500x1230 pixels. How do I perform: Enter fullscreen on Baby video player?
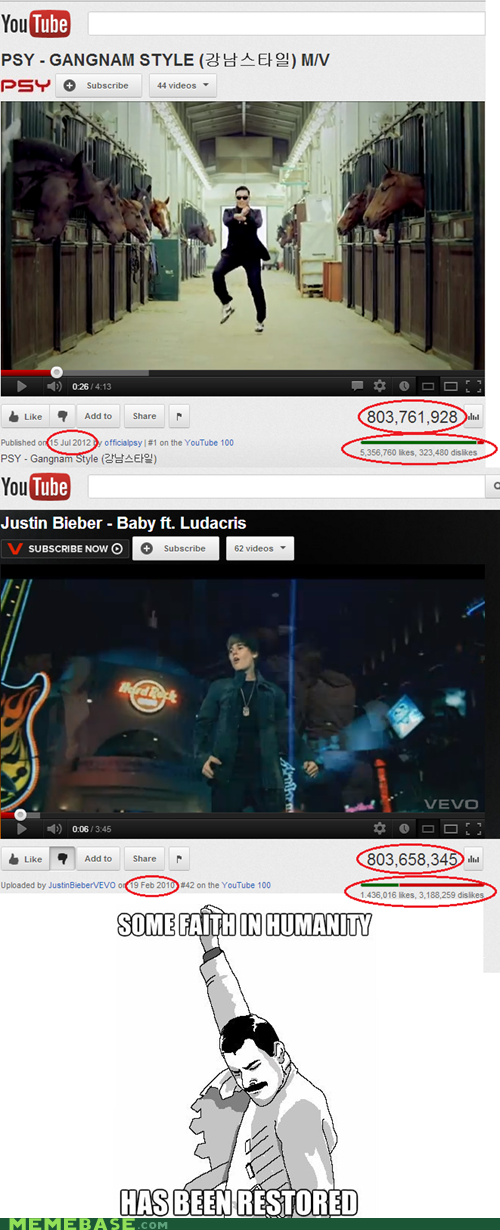coord(474,828)
